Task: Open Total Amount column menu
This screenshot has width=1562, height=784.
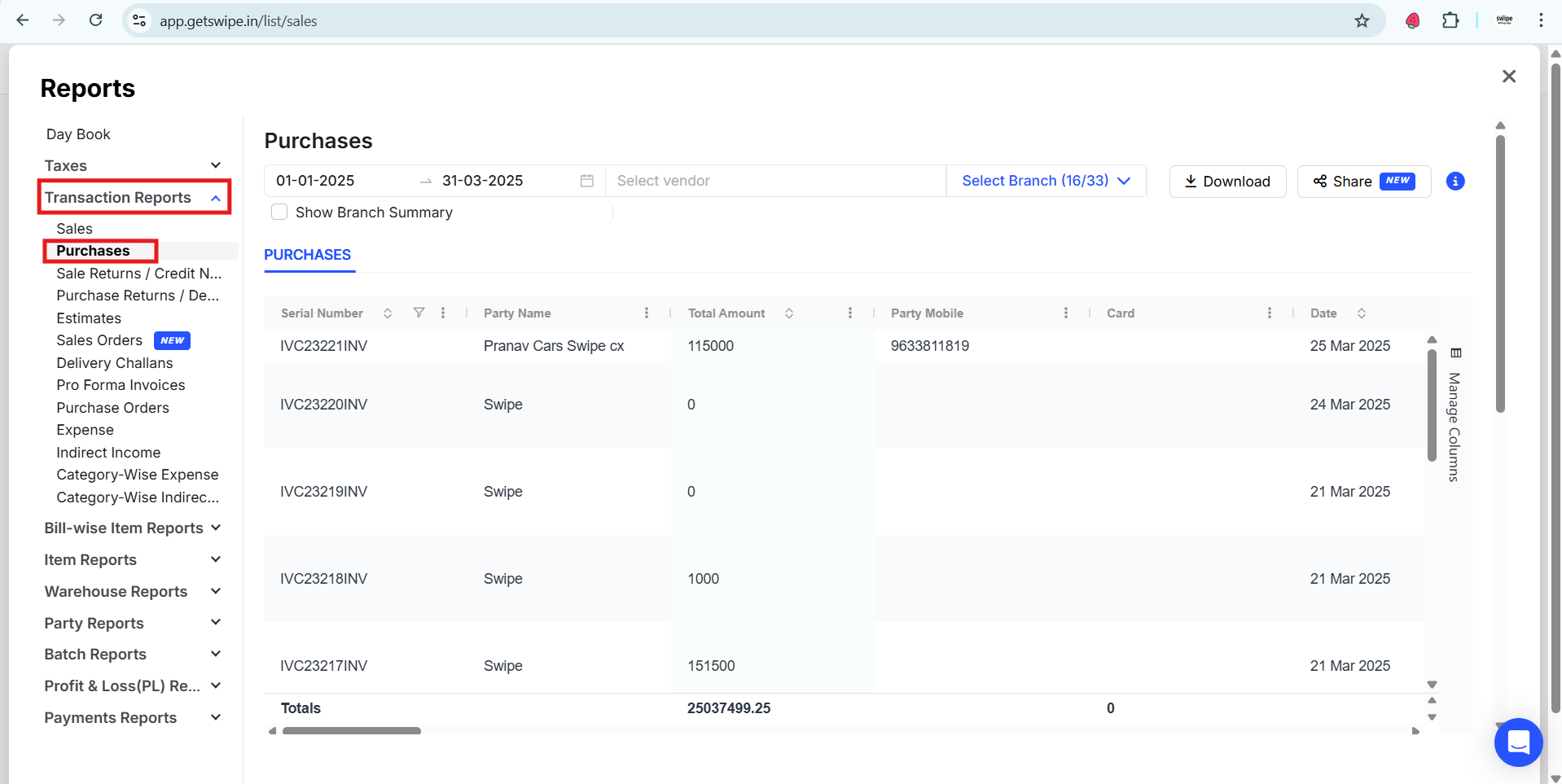Action: (850, 313)
